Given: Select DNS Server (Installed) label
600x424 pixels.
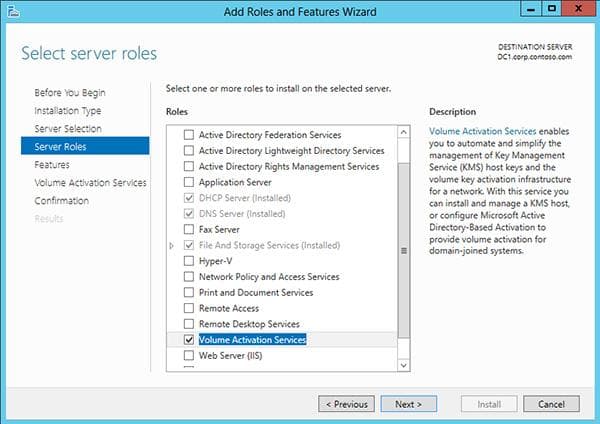Looking at the screenshot, I should 242,214.
